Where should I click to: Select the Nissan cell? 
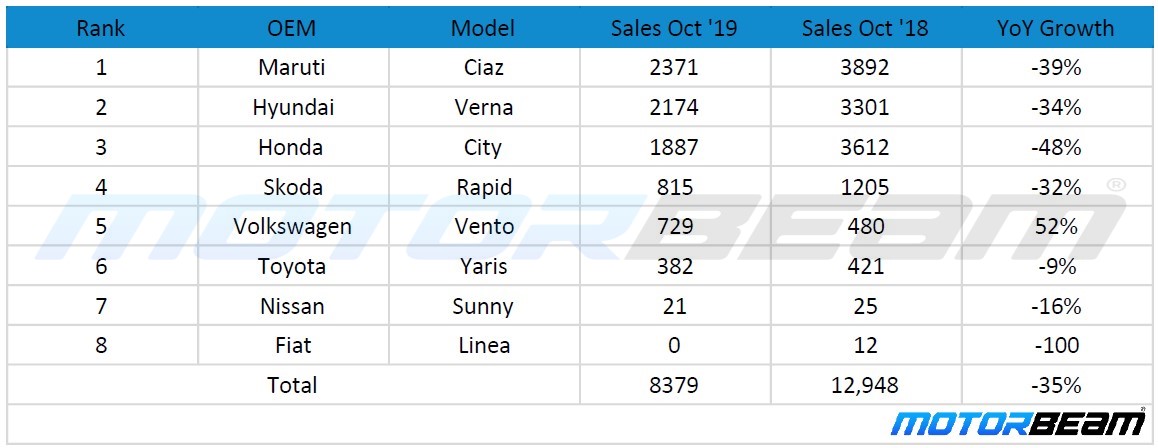pyautogui.click(x=293, y=306)
